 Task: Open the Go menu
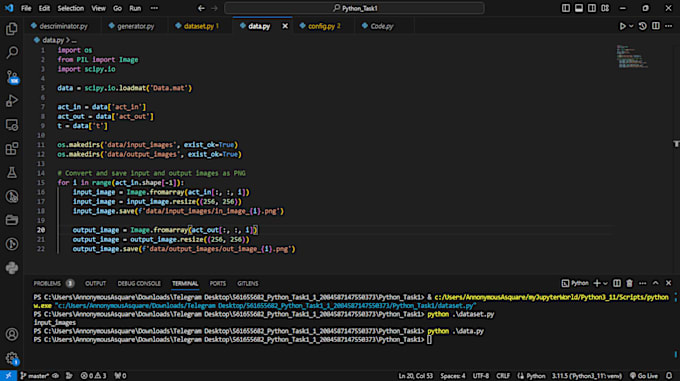coord(118,8)
